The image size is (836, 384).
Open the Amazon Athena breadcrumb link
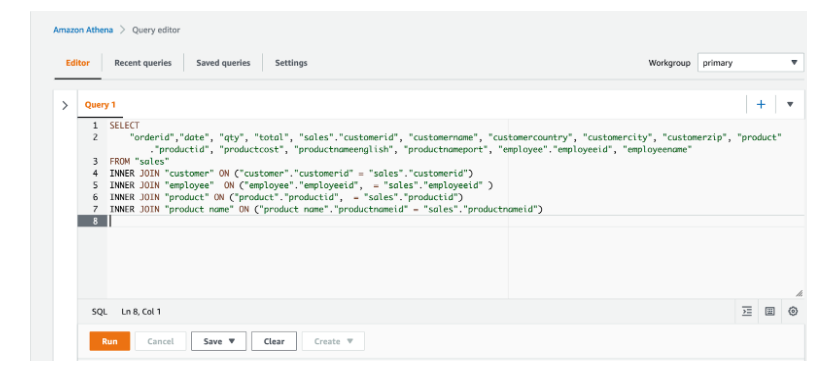click(83, 30)
